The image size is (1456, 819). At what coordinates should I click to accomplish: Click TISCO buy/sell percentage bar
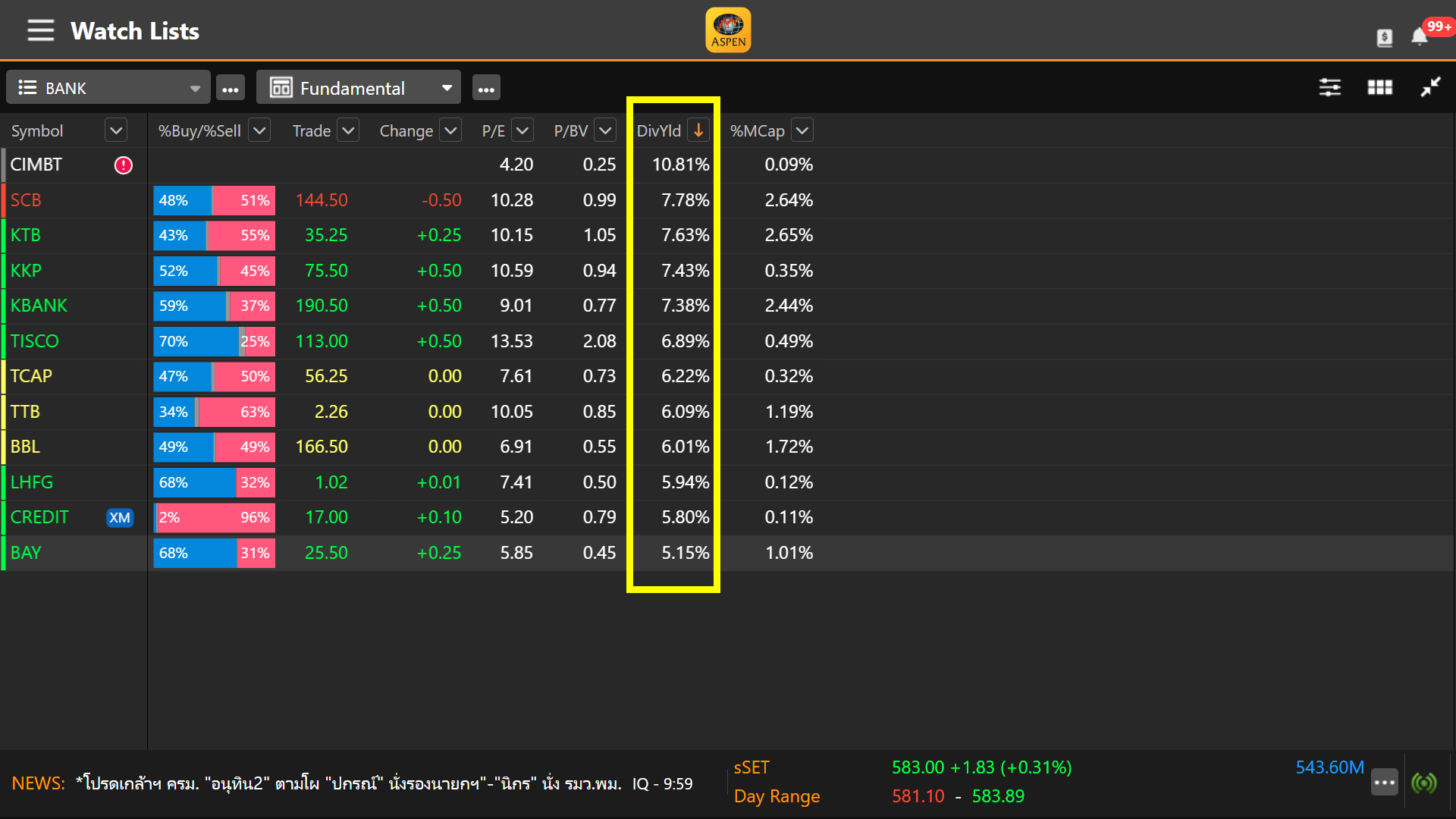(x=214, y=341)
